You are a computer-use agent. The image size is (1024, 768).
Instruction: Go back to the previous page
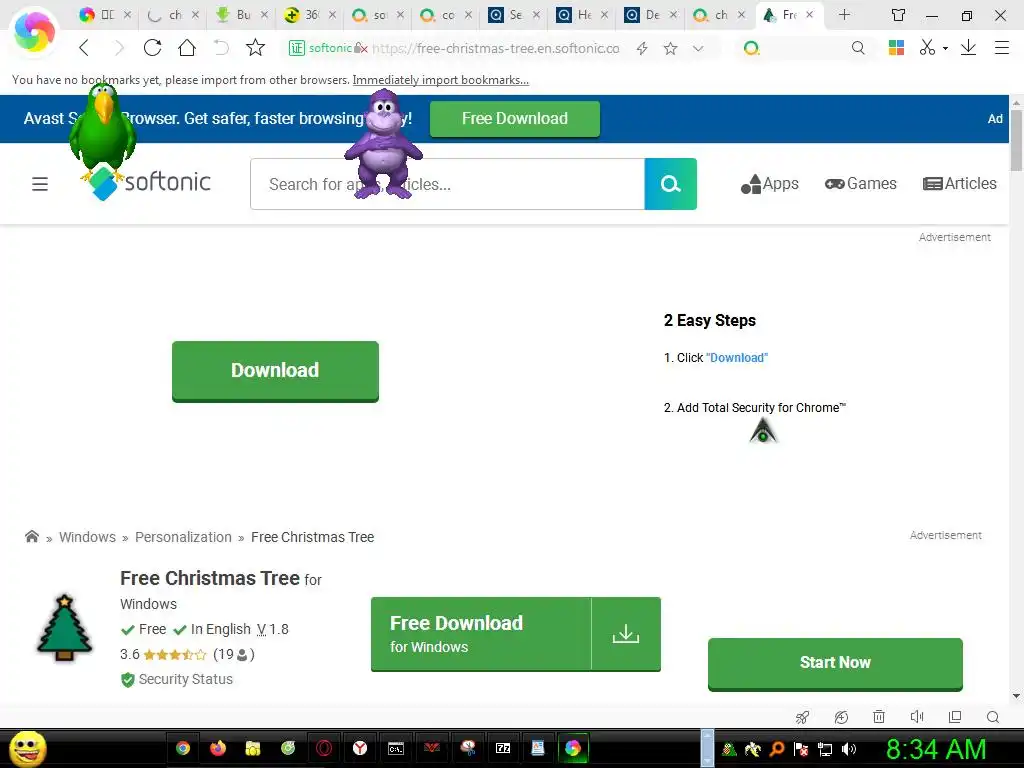pos(84,48)
